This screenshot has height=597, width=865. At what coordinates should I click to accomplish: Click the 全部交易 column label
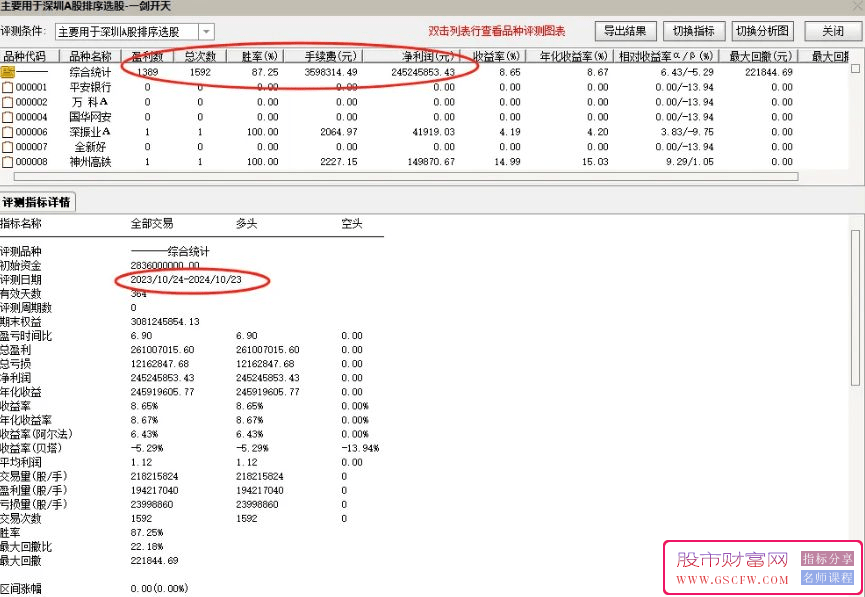pos(152,223)
